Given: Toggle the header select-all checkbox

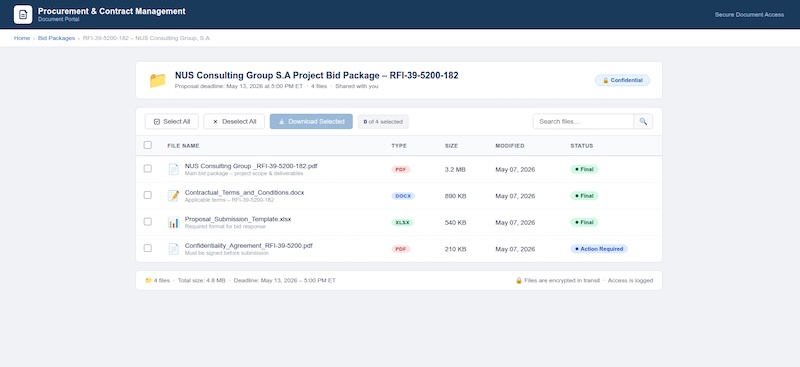Looking at the screenshot, I should [147, 145].
